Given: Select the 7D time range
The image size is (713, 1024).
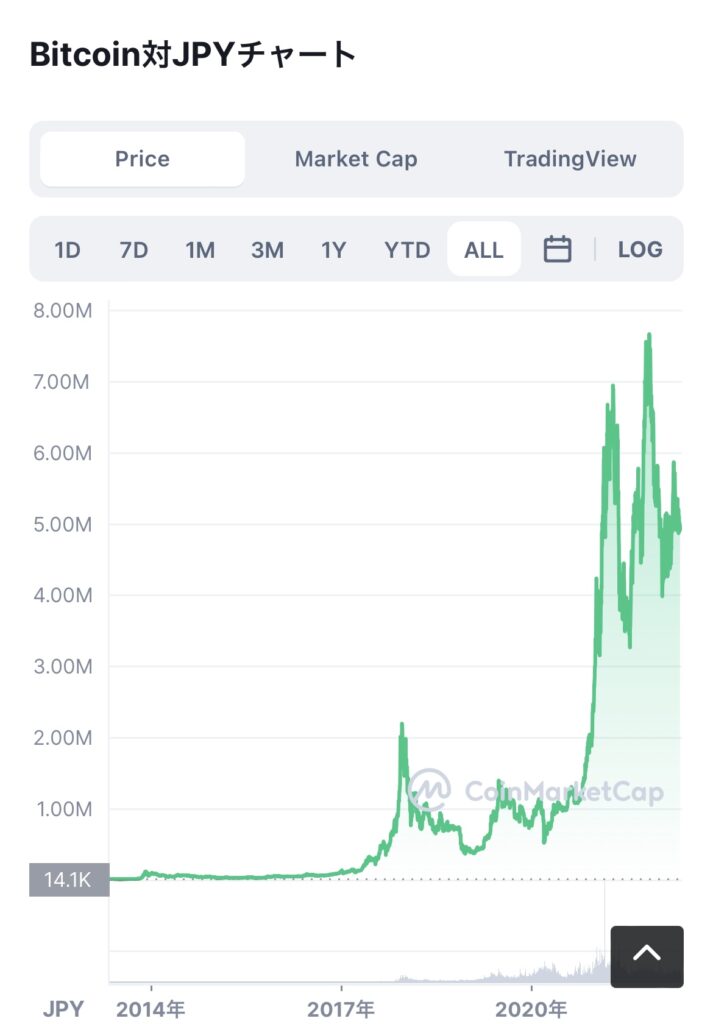Looking at the screenshot, I should pyautogui.click(x=133, y=249).
